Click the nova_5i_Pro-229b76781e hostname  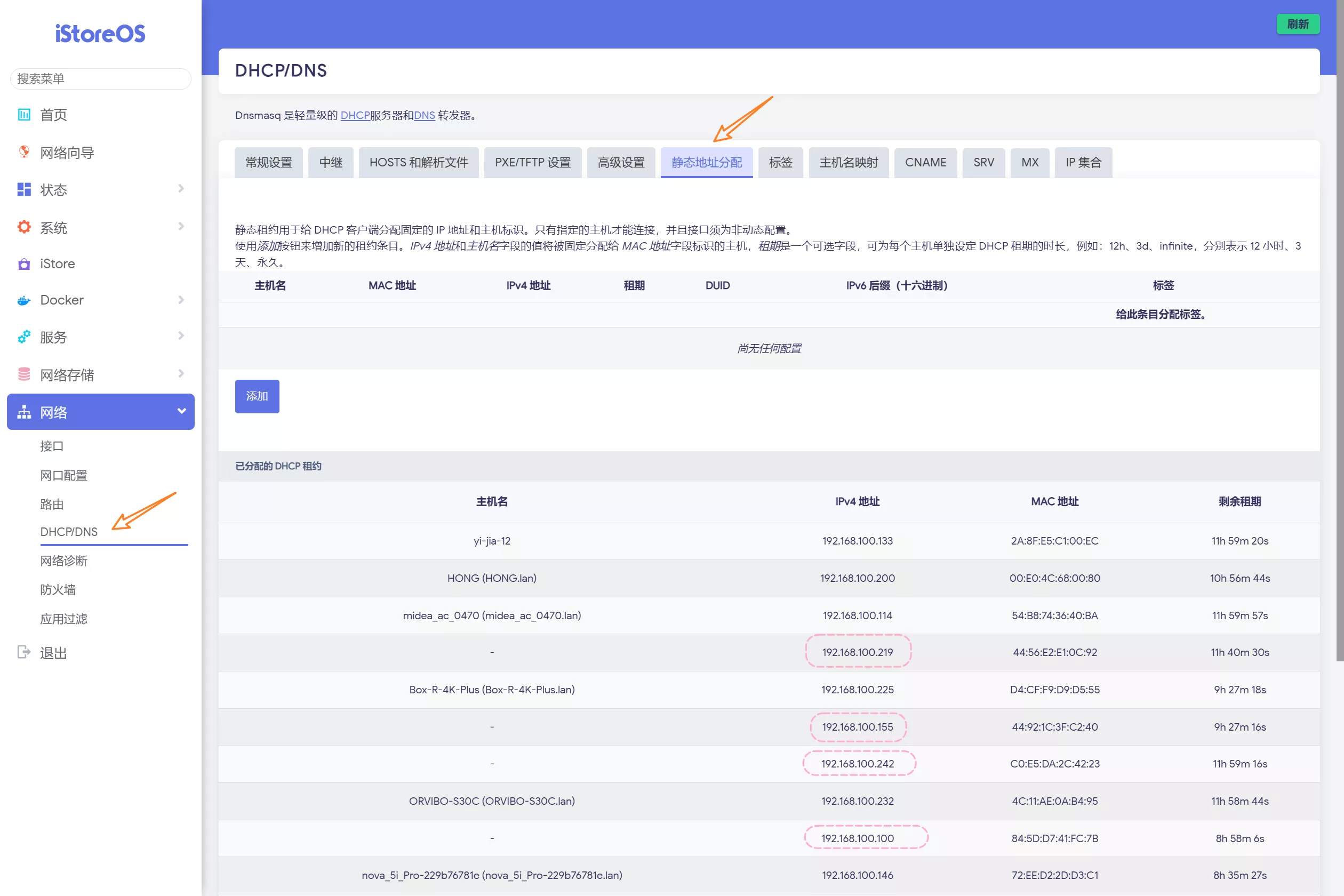(x=492, y=875)
